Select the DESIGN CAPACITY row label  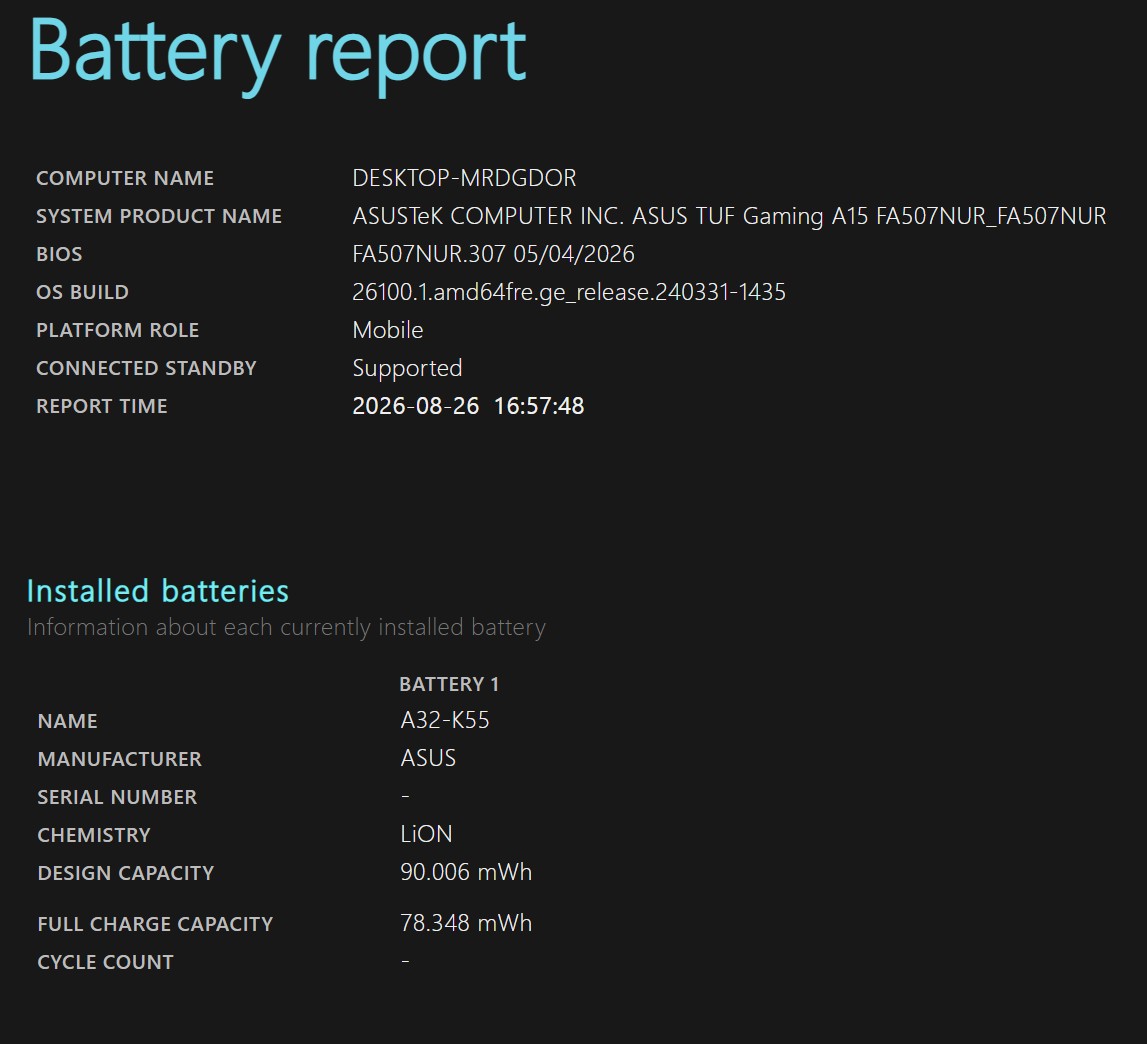pyautogui.click(x=126, y=873)
